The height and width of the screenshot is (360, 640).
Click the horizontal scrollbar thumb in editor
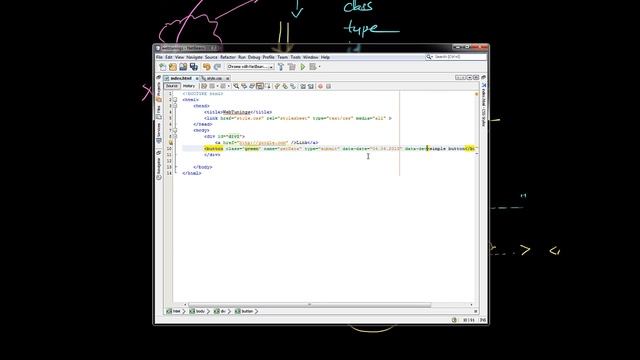pyautogui.click(x=310, y=304)
